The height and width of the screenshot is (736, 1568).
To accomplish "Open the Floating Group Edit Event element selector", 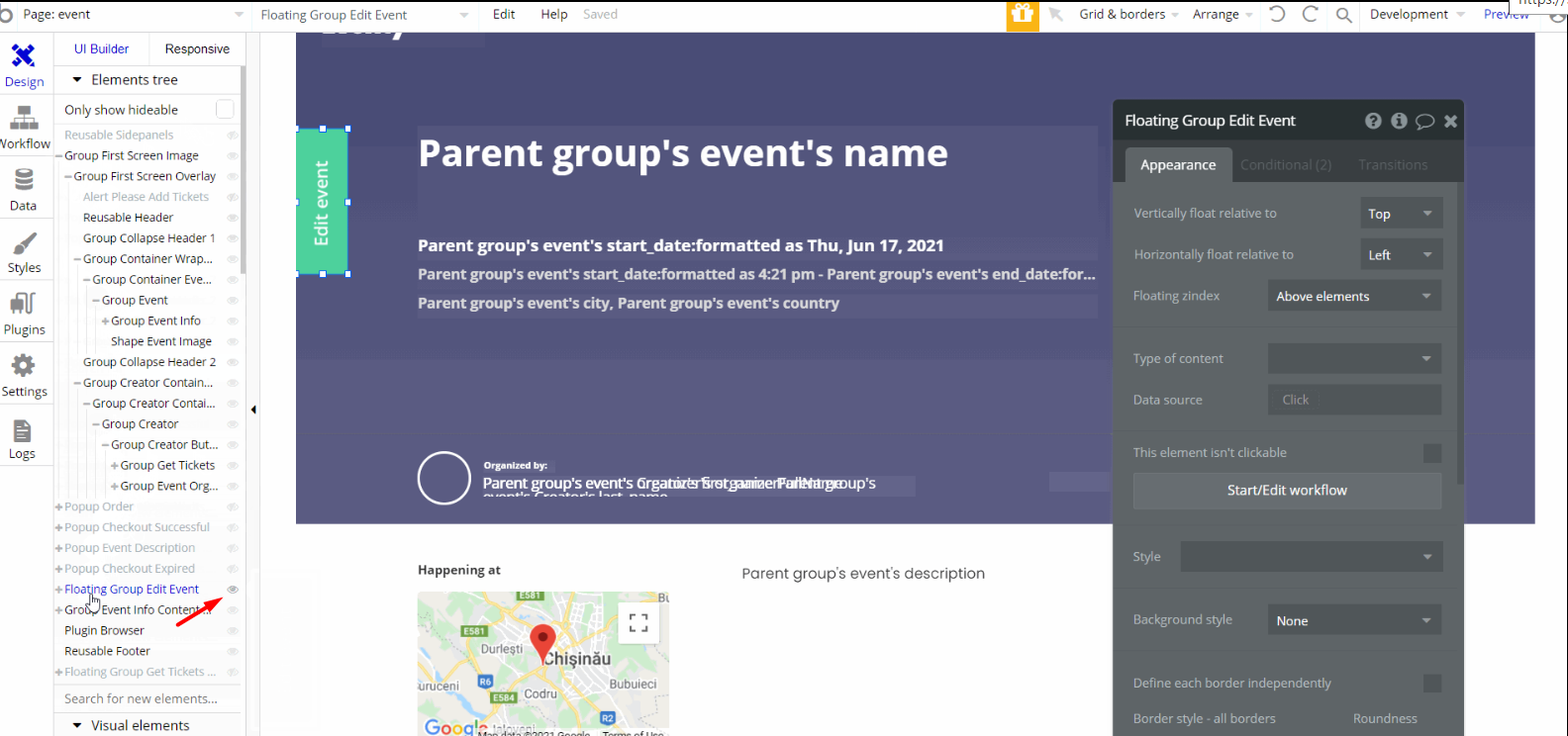I will click(364, 15).
